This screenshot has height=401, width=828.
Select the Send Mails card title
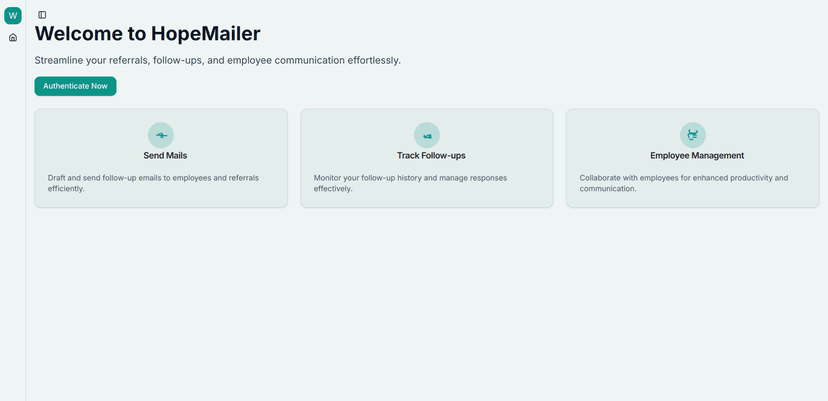[165, 156]
